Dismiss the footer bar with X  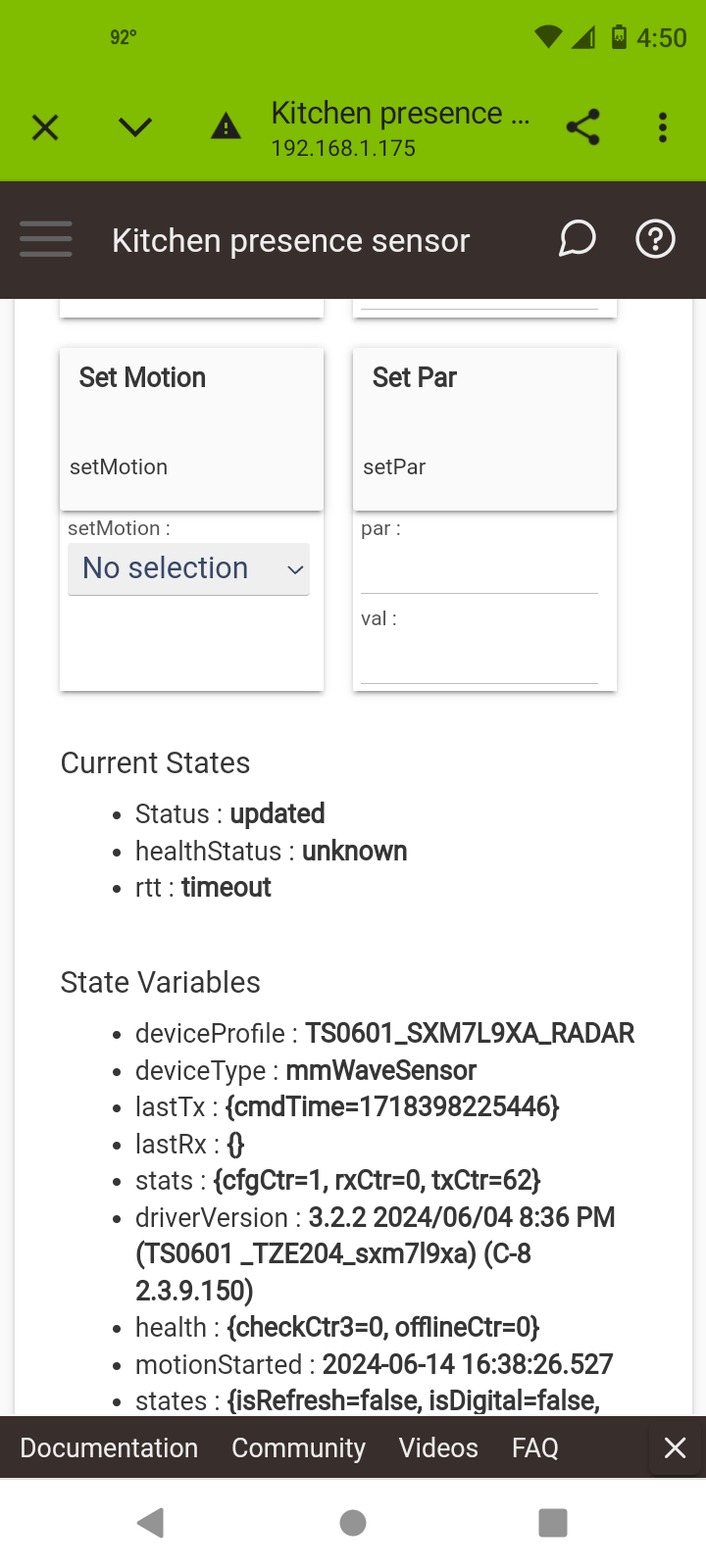[676, 1447]
